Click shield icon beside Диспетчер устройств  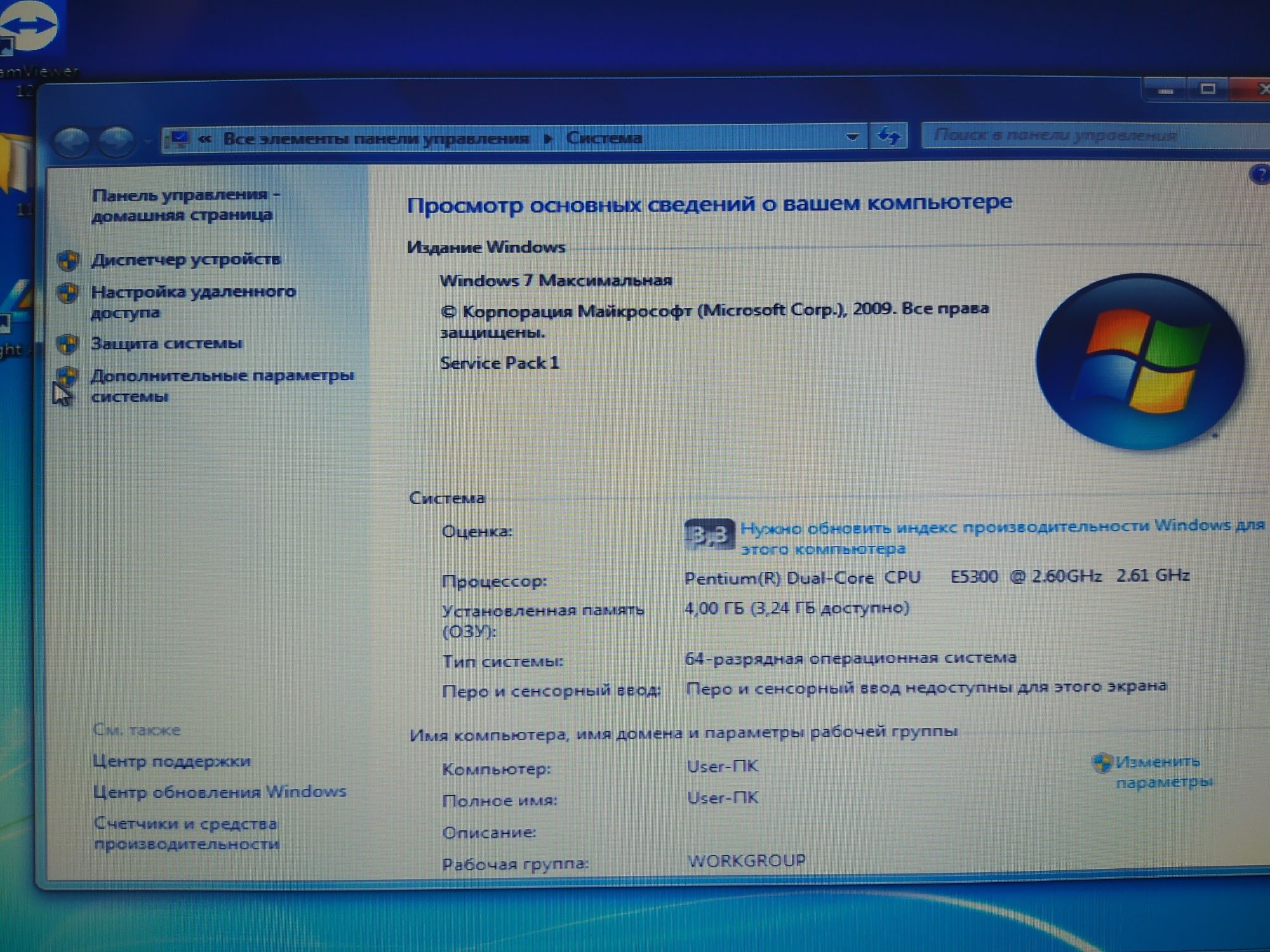pyautogui.click(x=68, y=260)
